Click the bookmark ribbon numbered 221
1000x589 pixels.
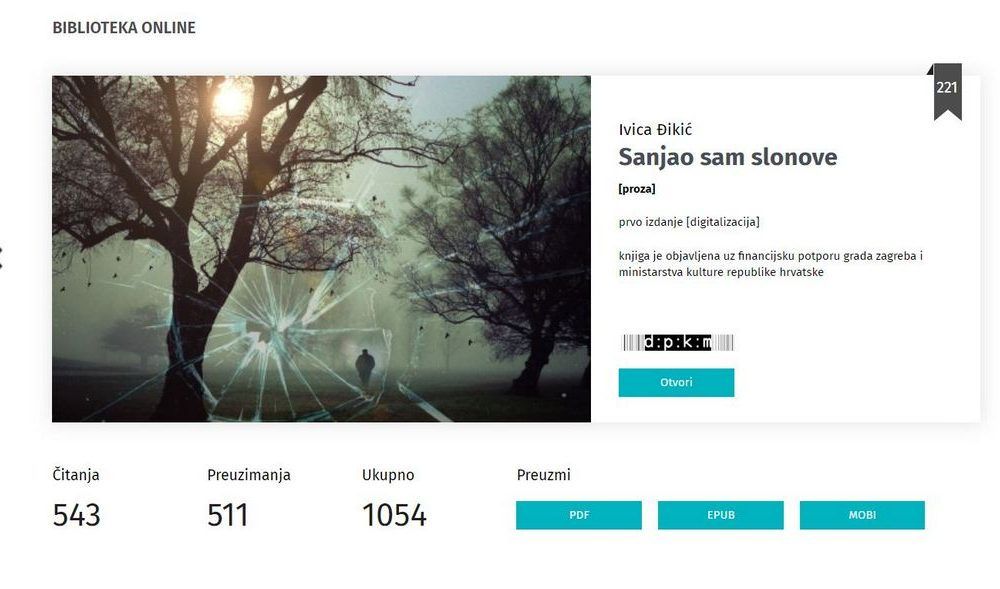tap(947, 91)
